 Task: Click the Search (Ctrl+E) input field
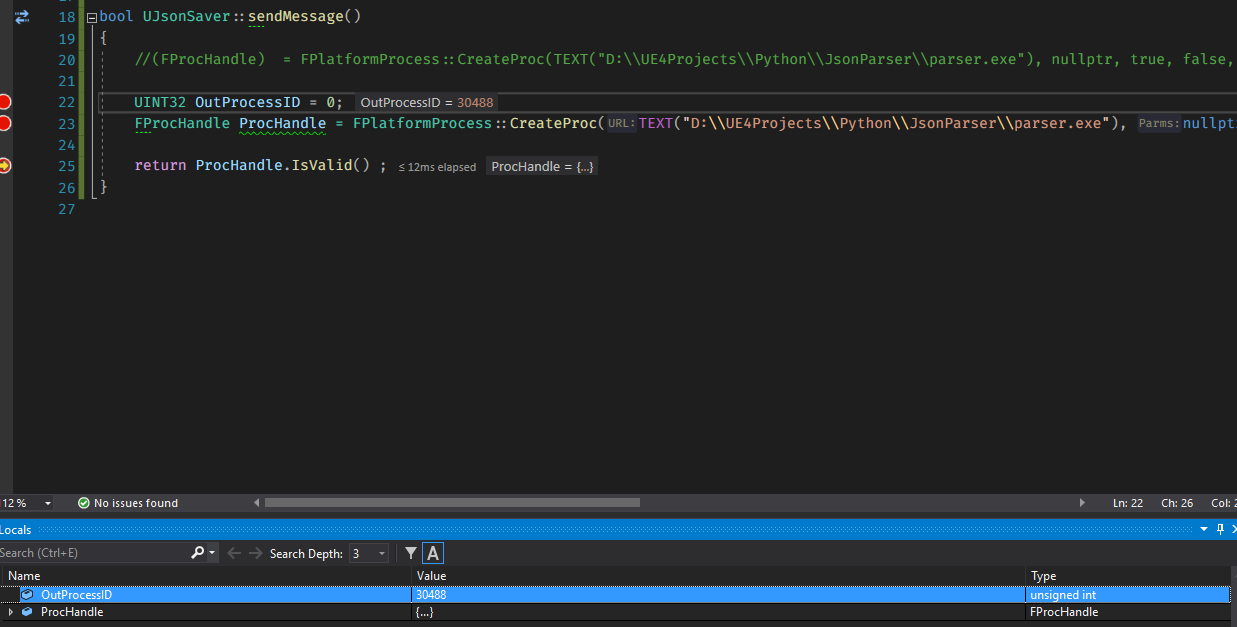coord(93,553)
